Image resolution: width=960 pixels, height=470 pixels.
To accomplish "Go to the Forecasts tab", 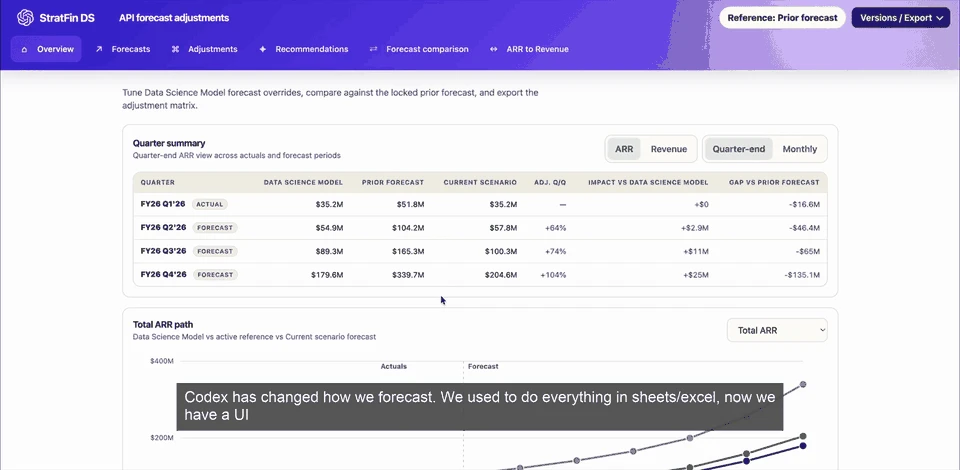I will coord(122,49).
